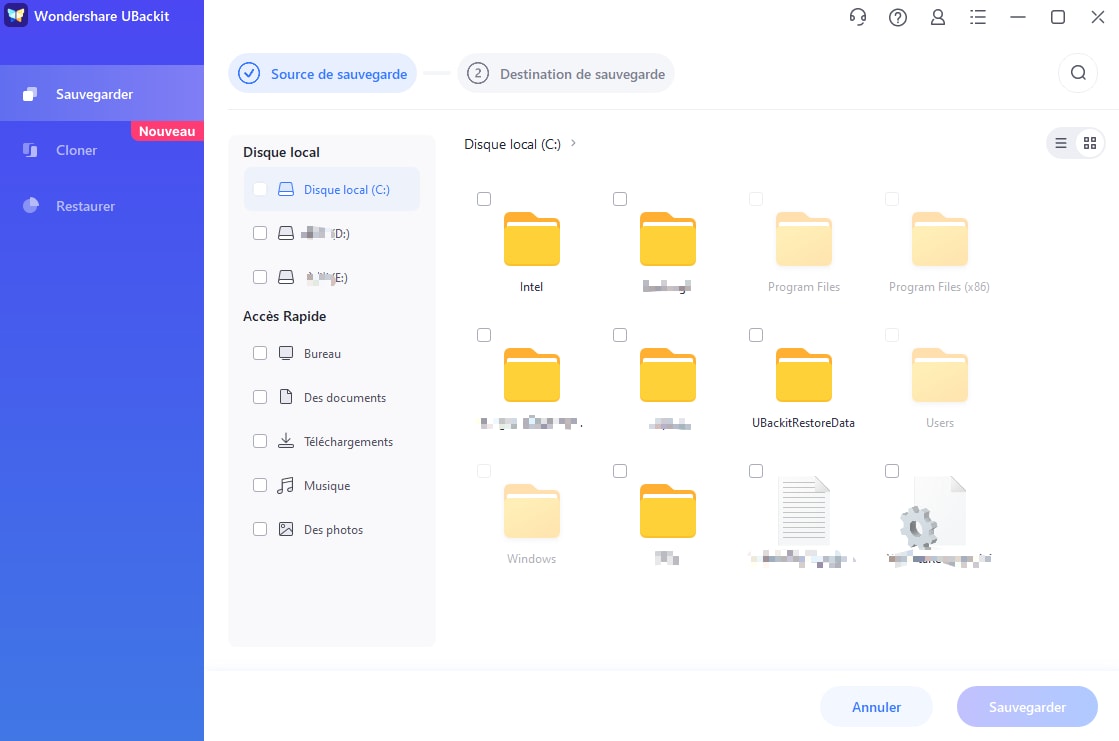
Task: Click the Windows folder label
Action: pos(532,559)
